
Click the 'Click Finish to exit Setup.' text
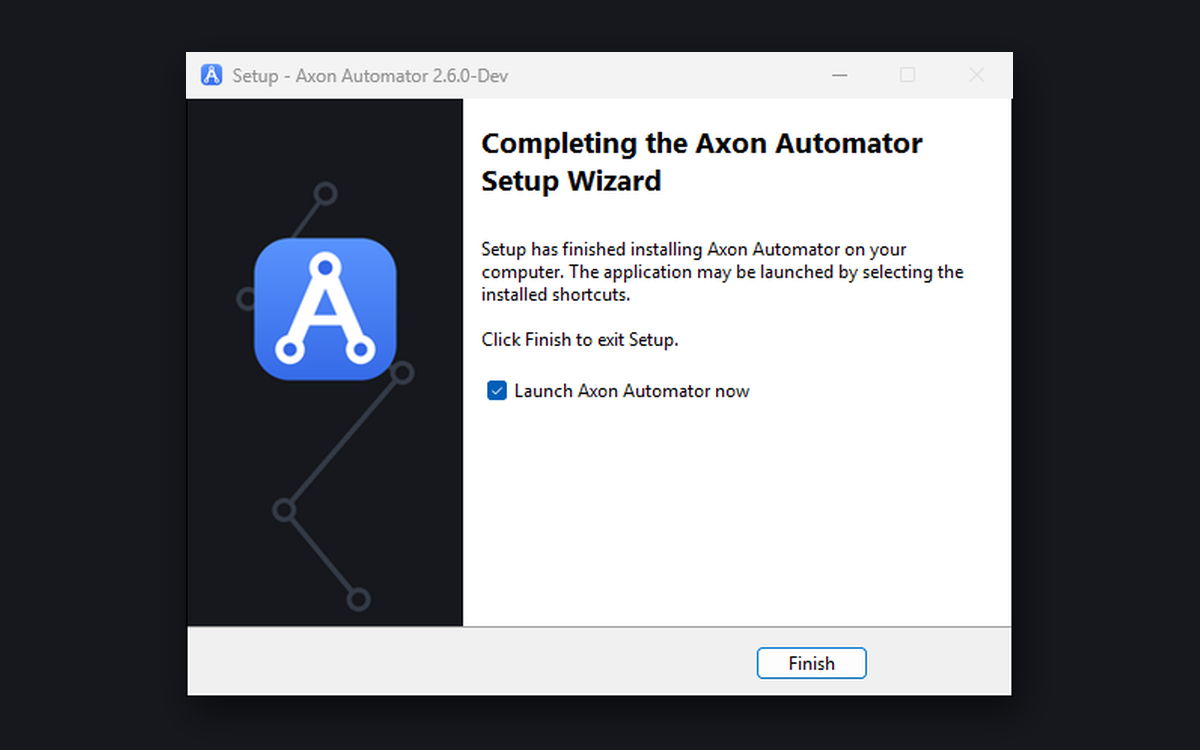click(580, 340)
